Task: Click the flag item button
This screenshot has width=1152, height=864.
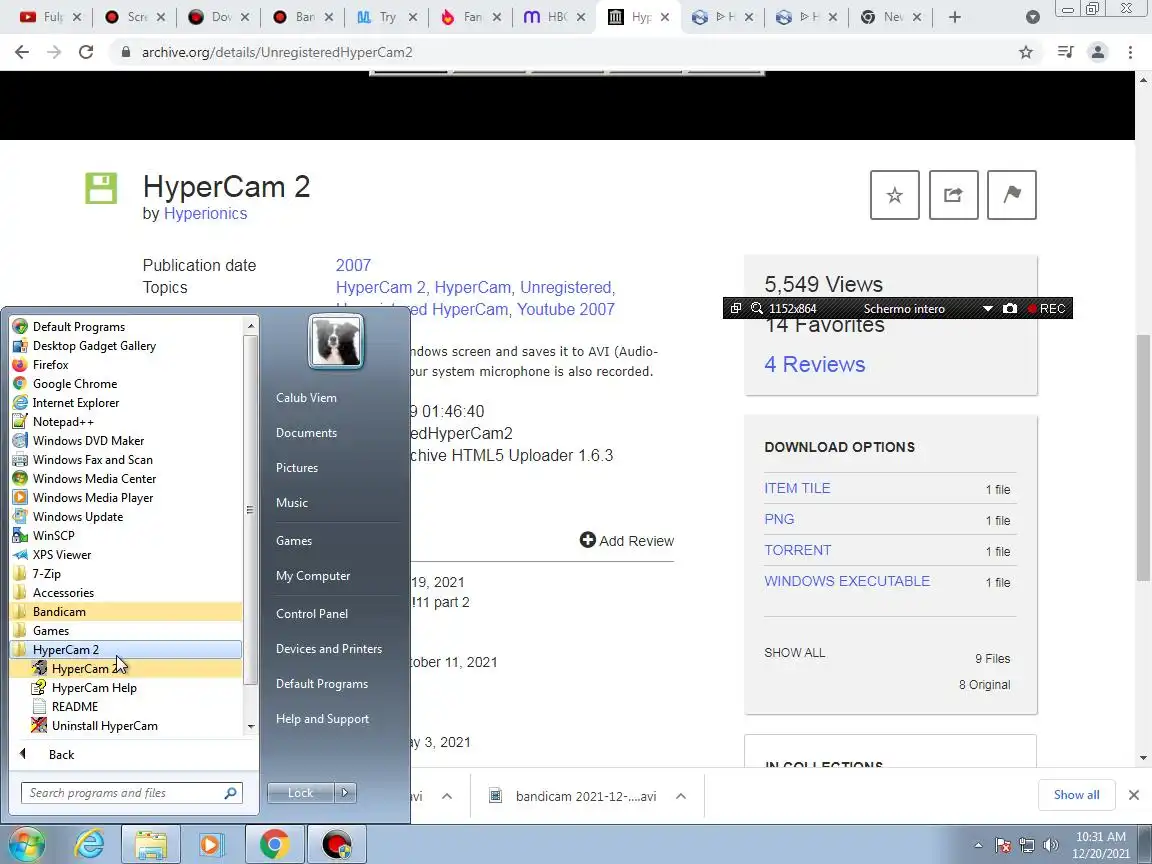Action: [1012, 195]
